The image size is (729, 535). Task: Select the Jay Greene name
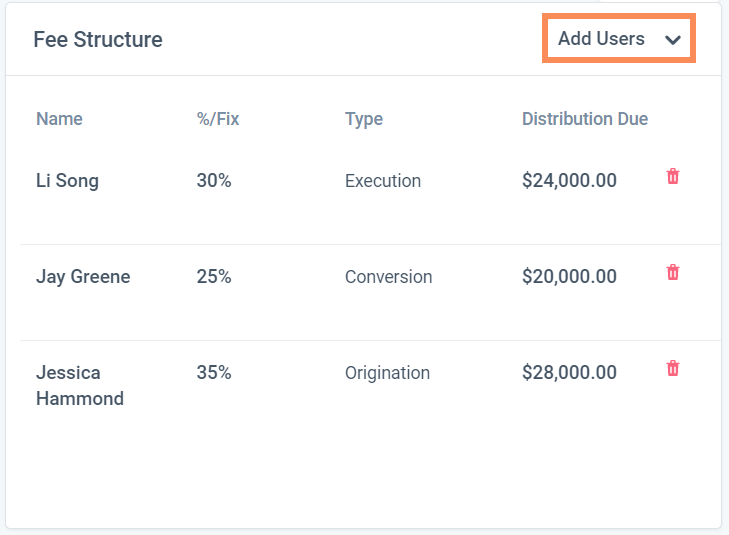point(83,277)
